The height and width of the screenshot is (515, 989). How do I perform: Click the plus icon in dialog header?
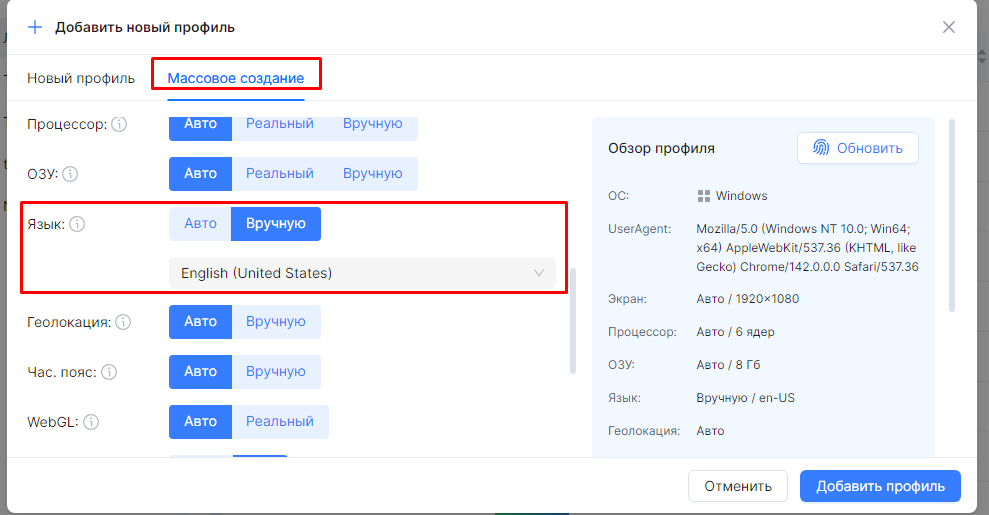[x=35, y=27]
